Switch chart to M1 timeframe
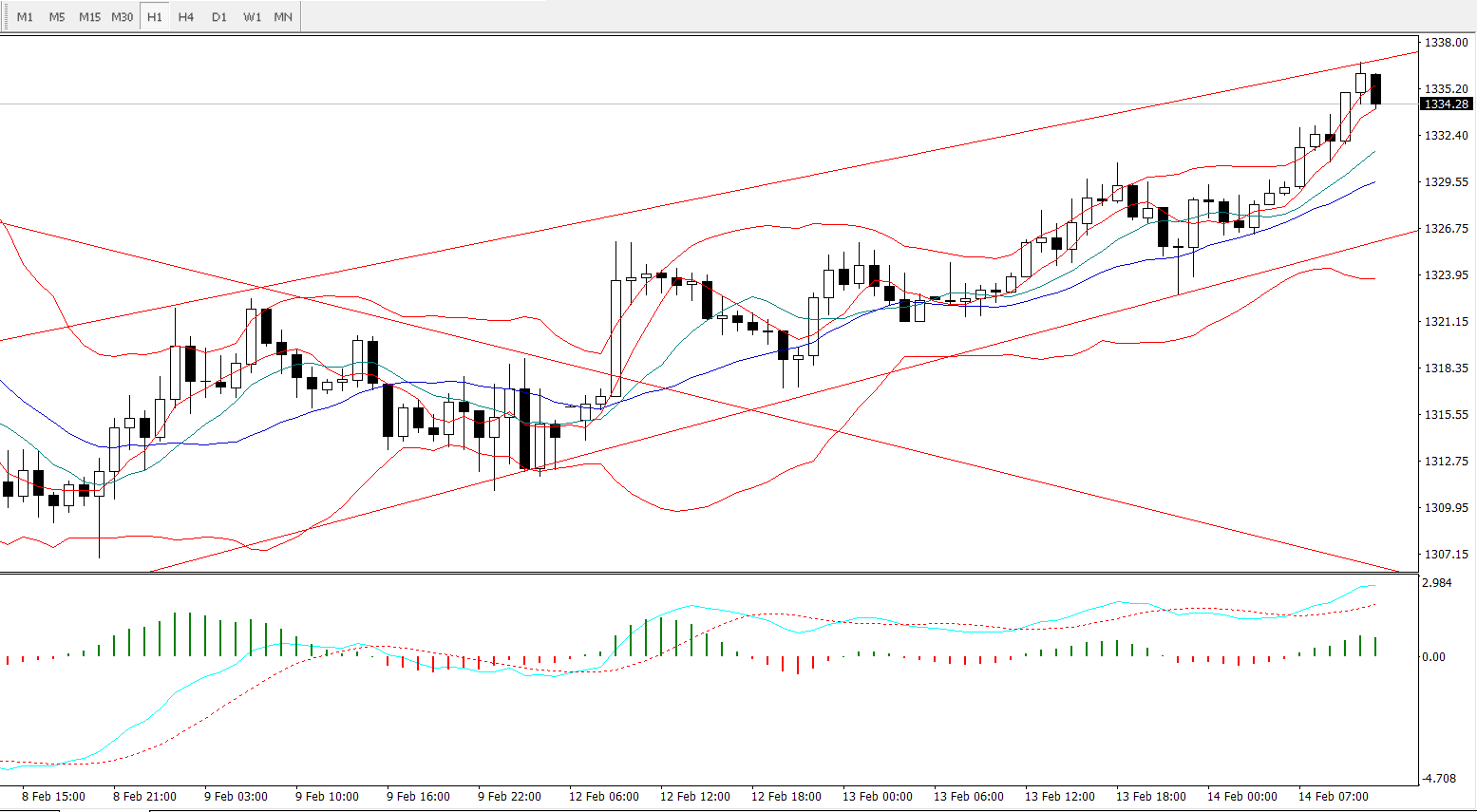1477x812 pixels. [x=25, y=17]
